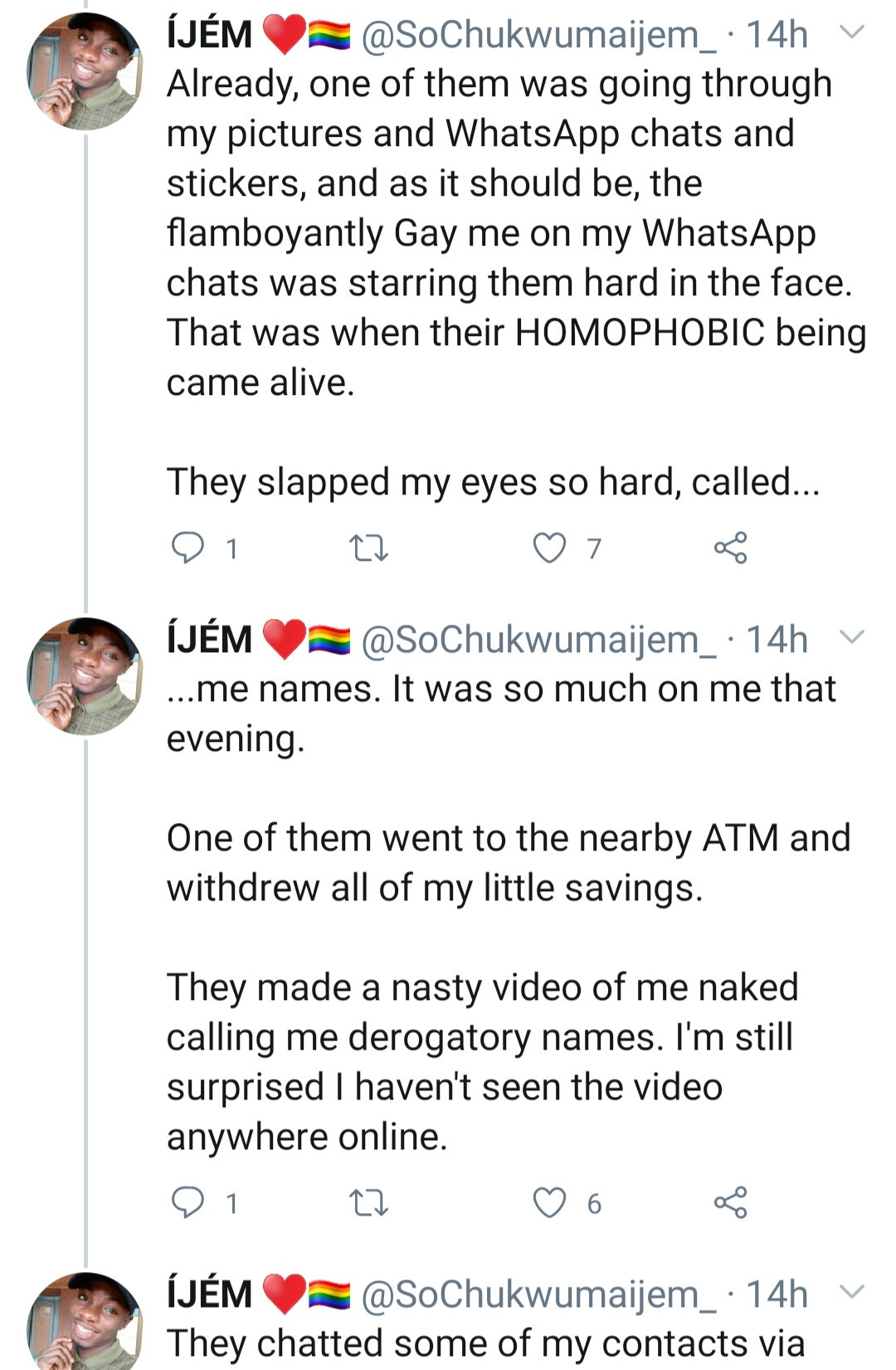Image resolution: width=896 pixels, height=1370 pixels.
Task: Open @SoChukwumaijem_ handle on first tweet
Action: pos(538,35)
